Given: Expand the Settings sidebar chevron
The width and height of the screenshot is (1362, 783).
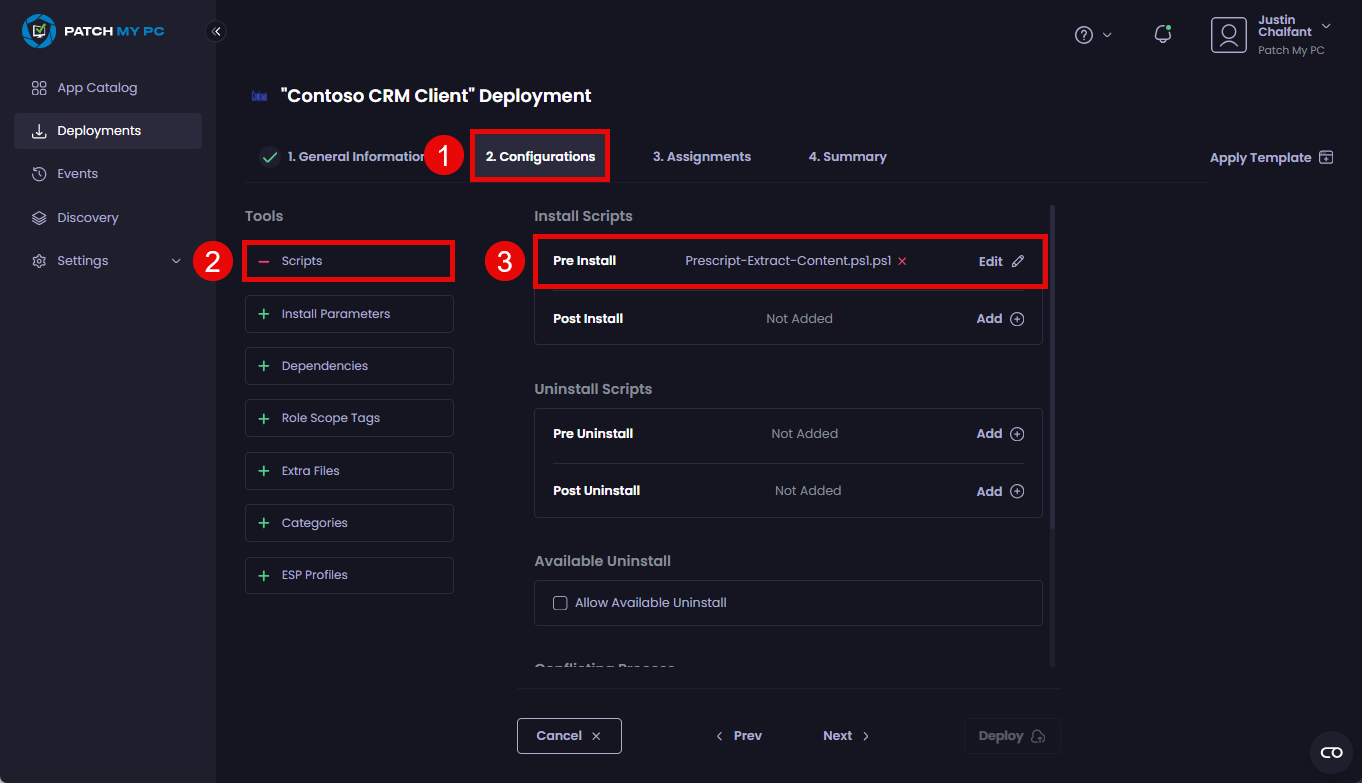Looking at the screenshot, I should [176, 260].
